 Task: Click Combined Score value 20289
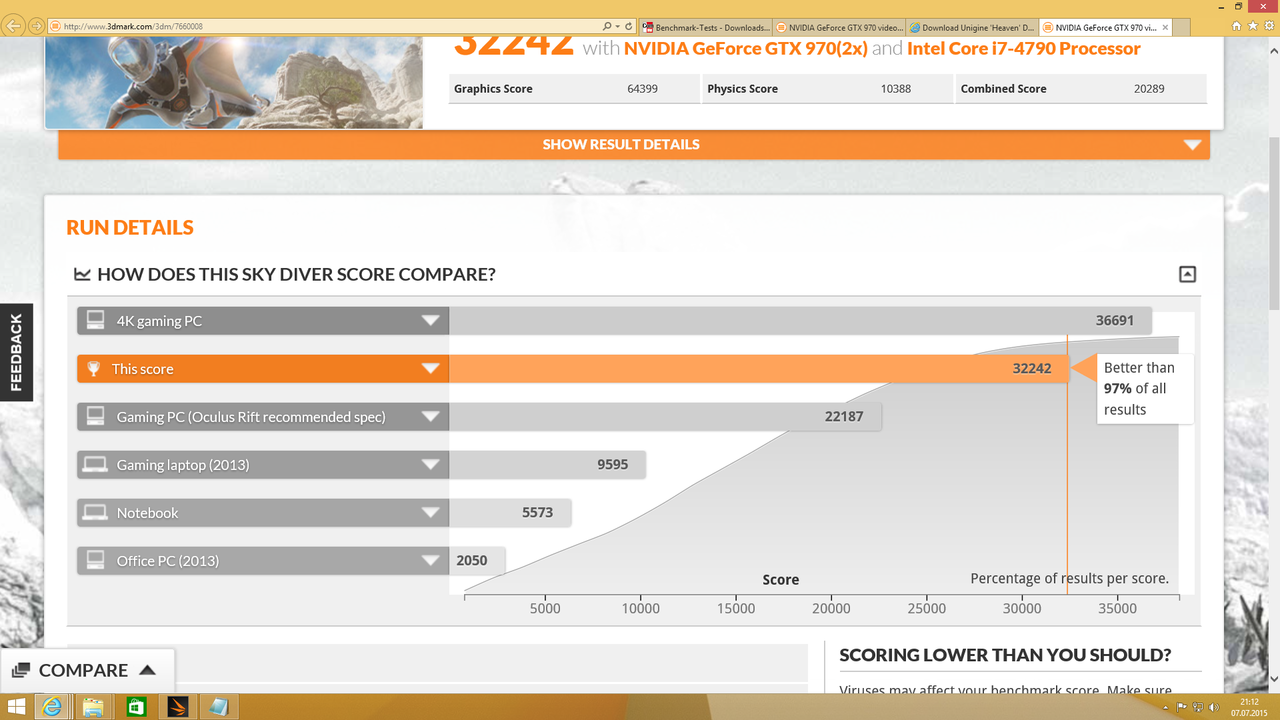pos(1149,89)
